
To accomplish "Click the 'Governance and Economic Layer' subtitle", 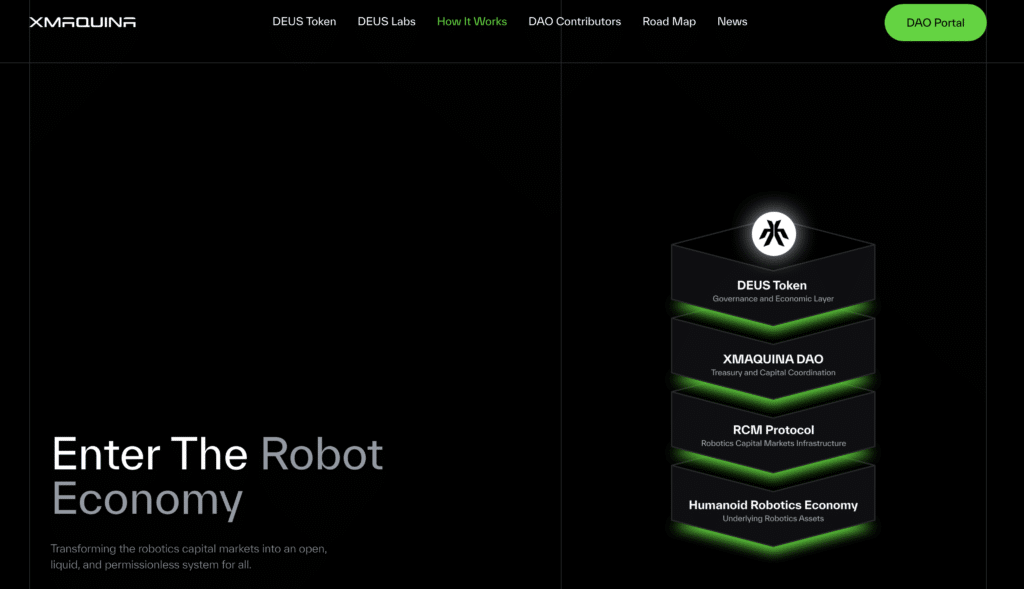I will click(x=773, y=298).
